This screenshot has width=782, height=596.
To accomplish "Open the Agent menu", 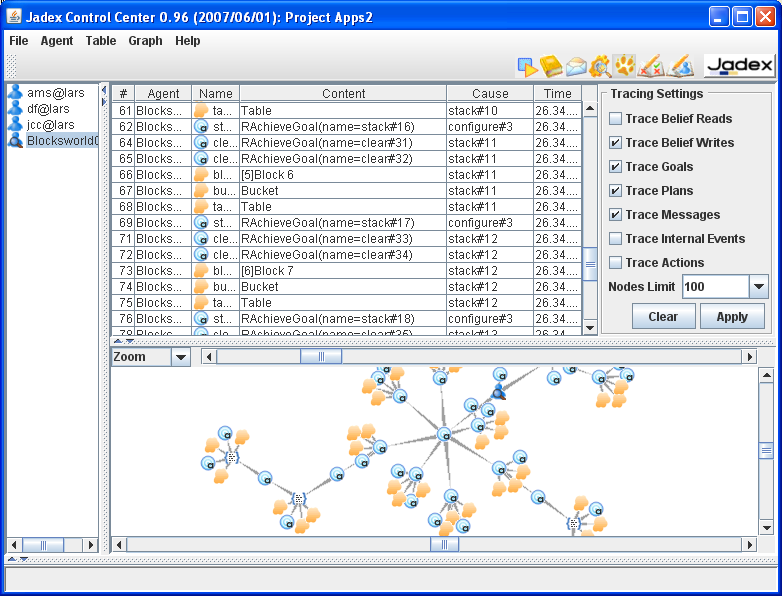I will pos(57,41).
